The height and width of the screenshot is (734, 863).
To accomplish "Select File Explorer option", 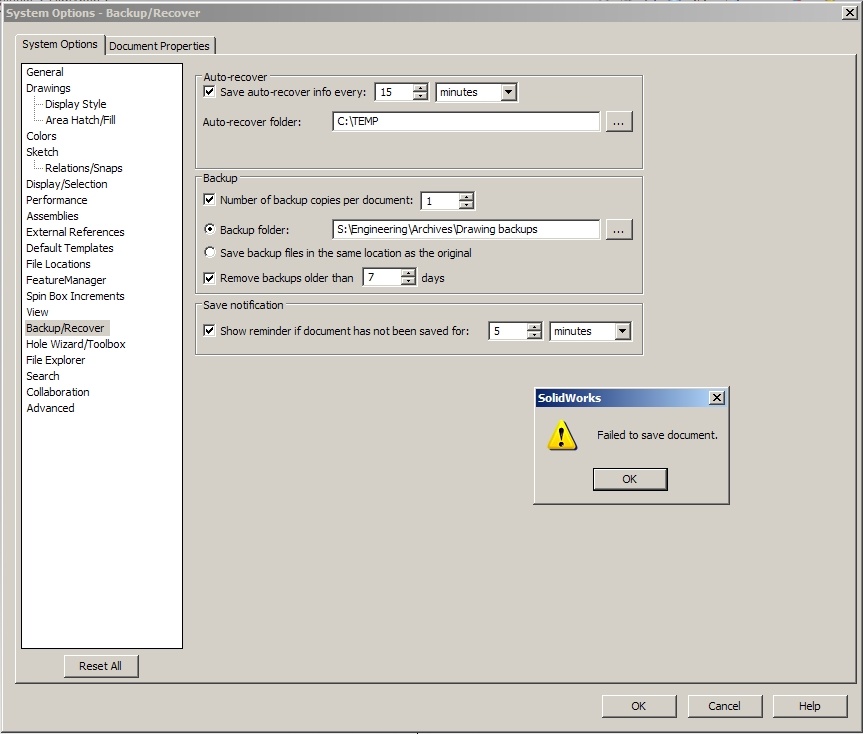I will 56,360.
